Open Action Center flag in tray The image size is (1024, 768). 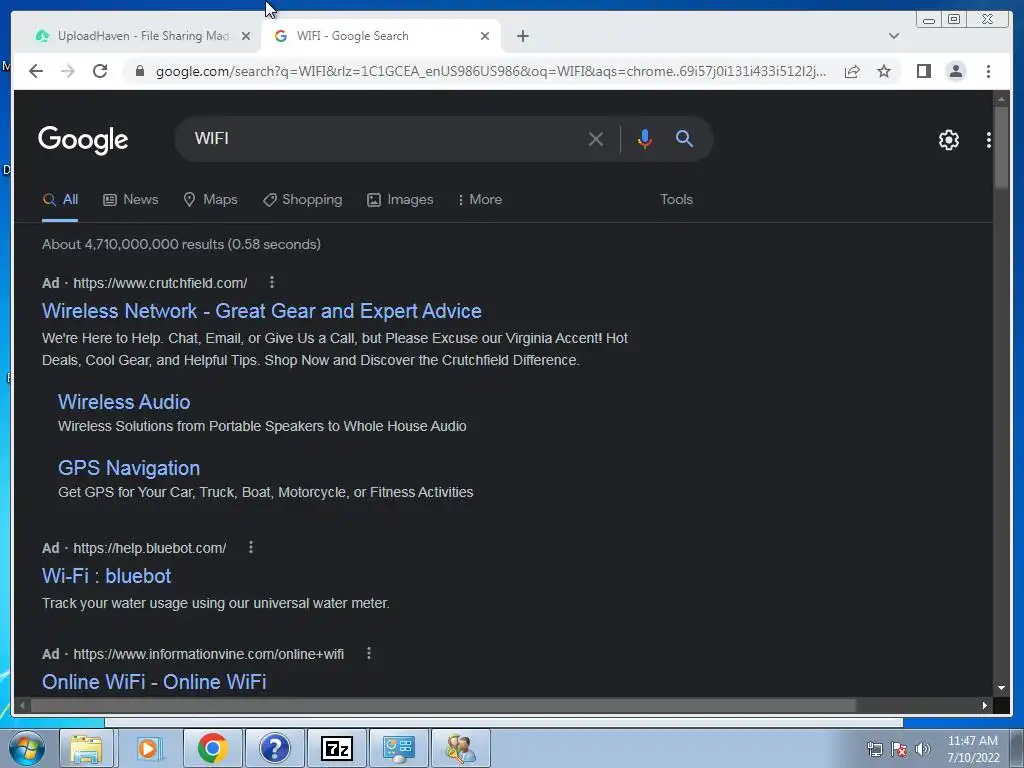[899, 749]
